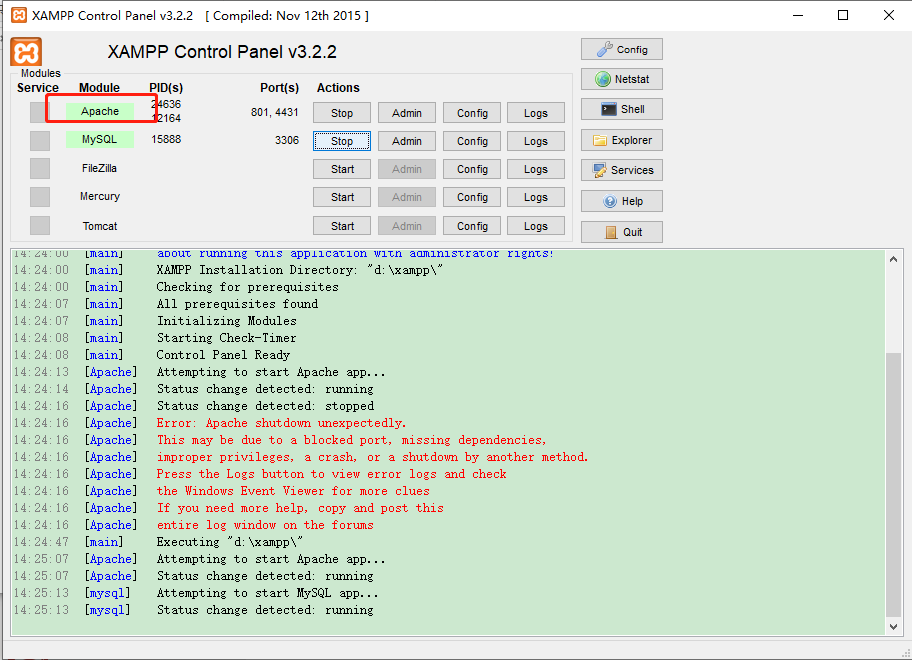Screen dimensions: 912x660
Task: Start the FileZilla module
Action: pos(342,169)
